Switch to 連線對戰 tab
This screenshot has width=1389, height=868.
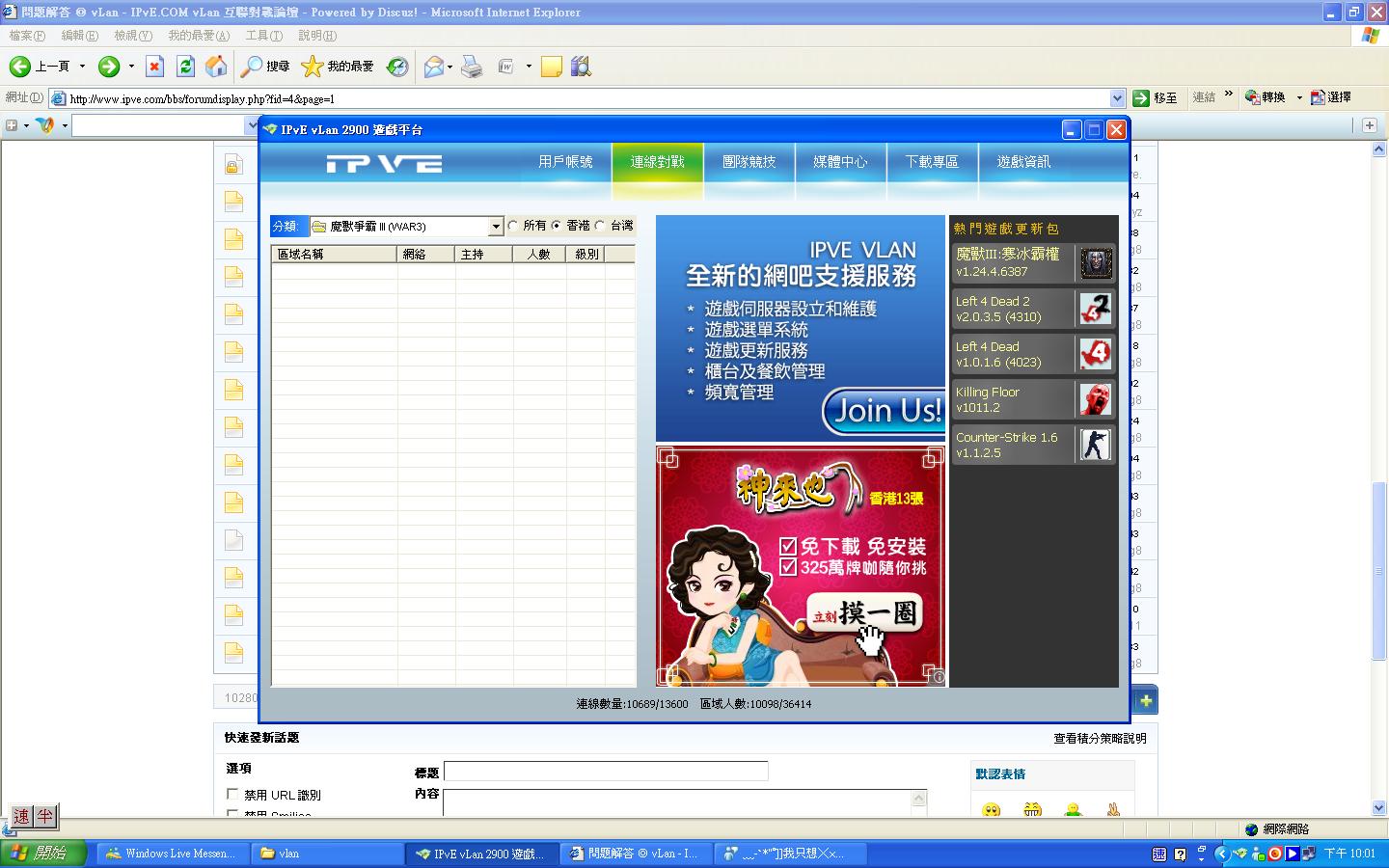point(658,162)
